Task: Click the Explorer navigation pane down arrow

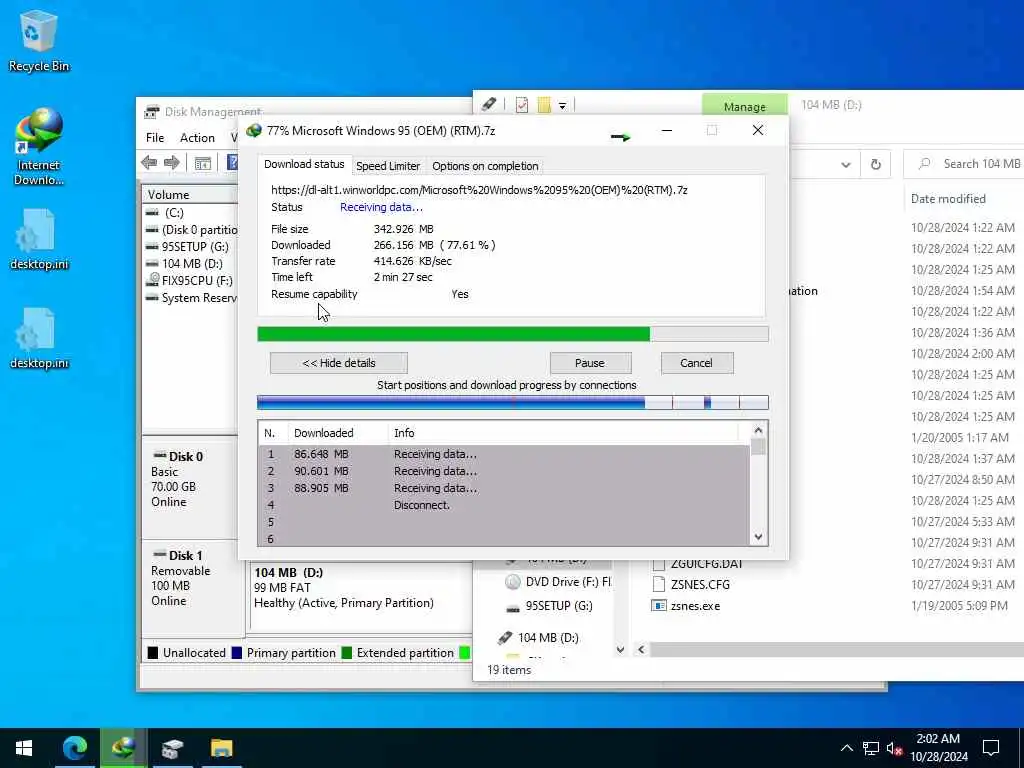Action: [620, 649]
